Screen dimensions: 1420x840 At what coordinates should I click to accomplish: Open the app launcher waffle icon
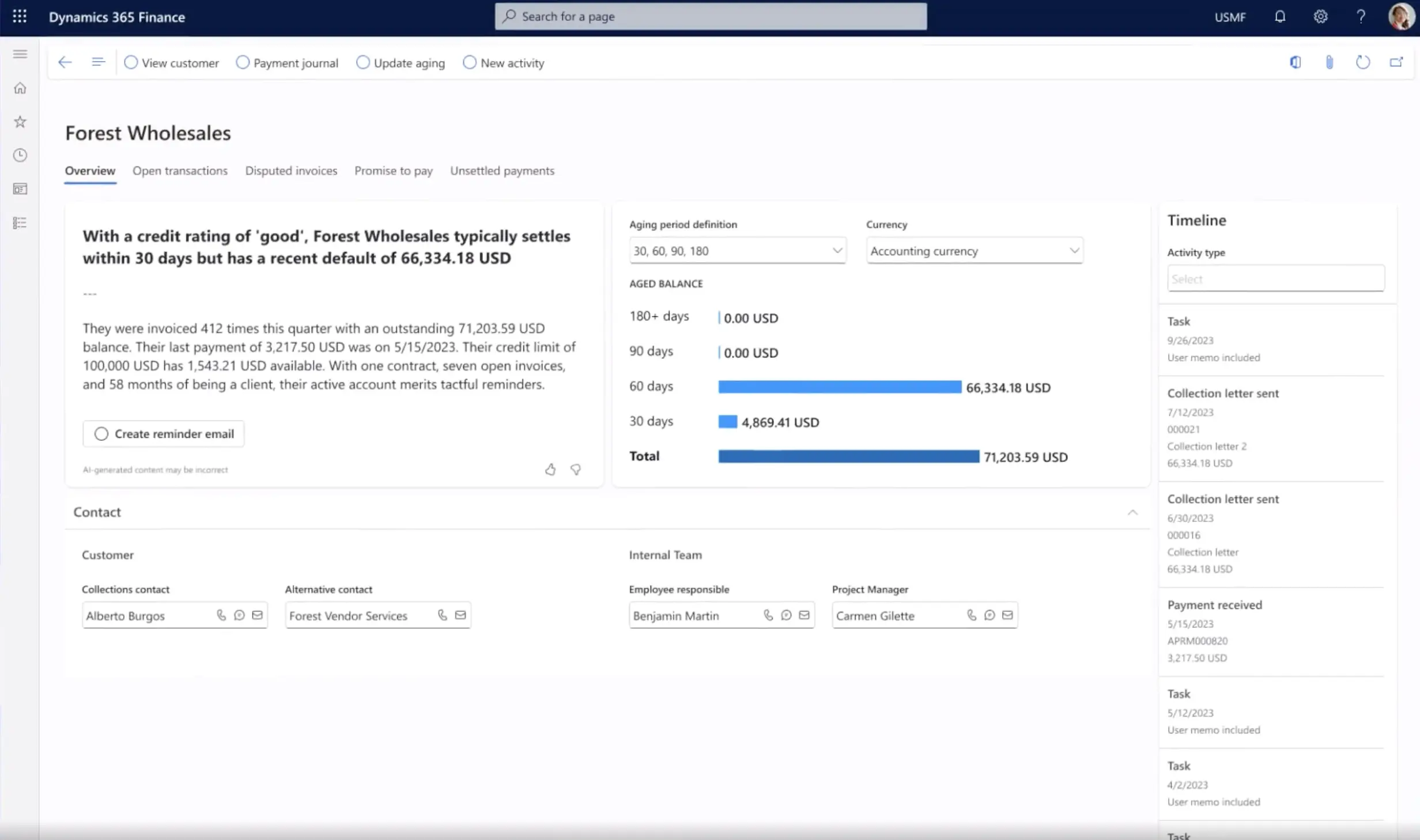point(20,16)
